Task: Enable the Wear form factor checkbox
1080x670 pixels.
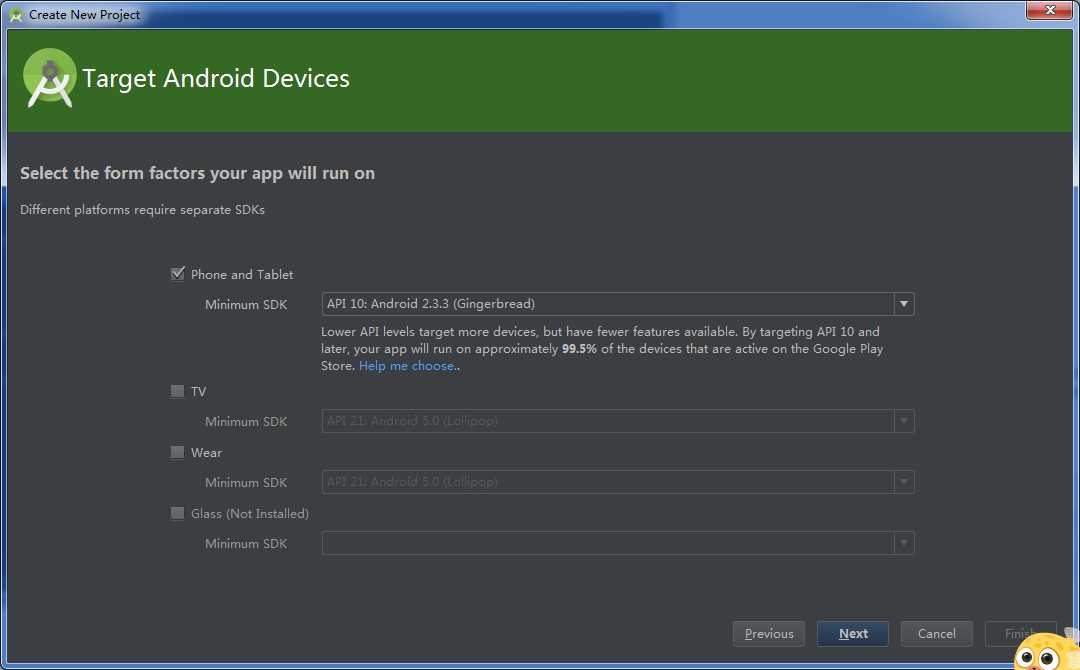Action: pyautogui.click(x=178, y=452)
